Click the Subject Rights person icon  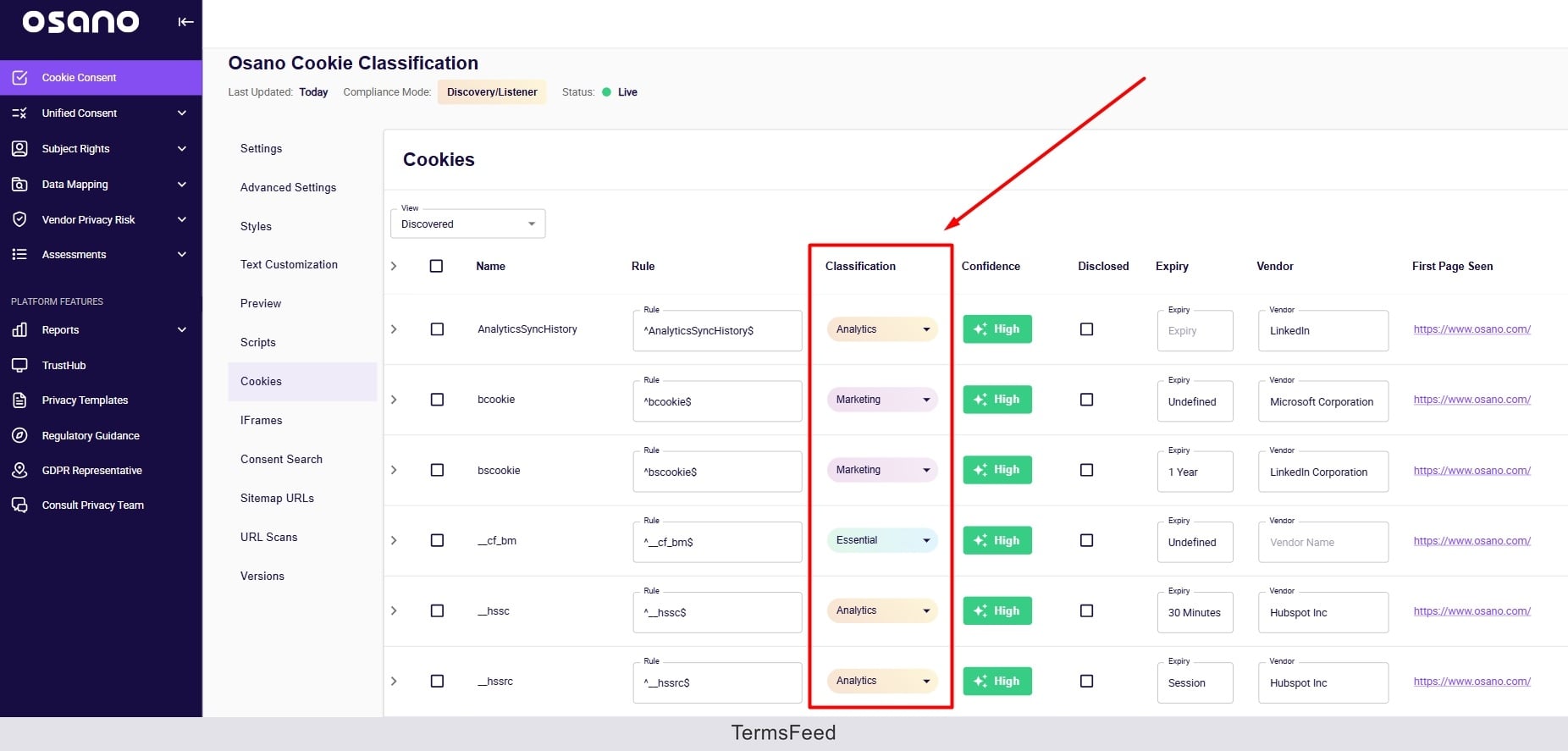(19, 148)
